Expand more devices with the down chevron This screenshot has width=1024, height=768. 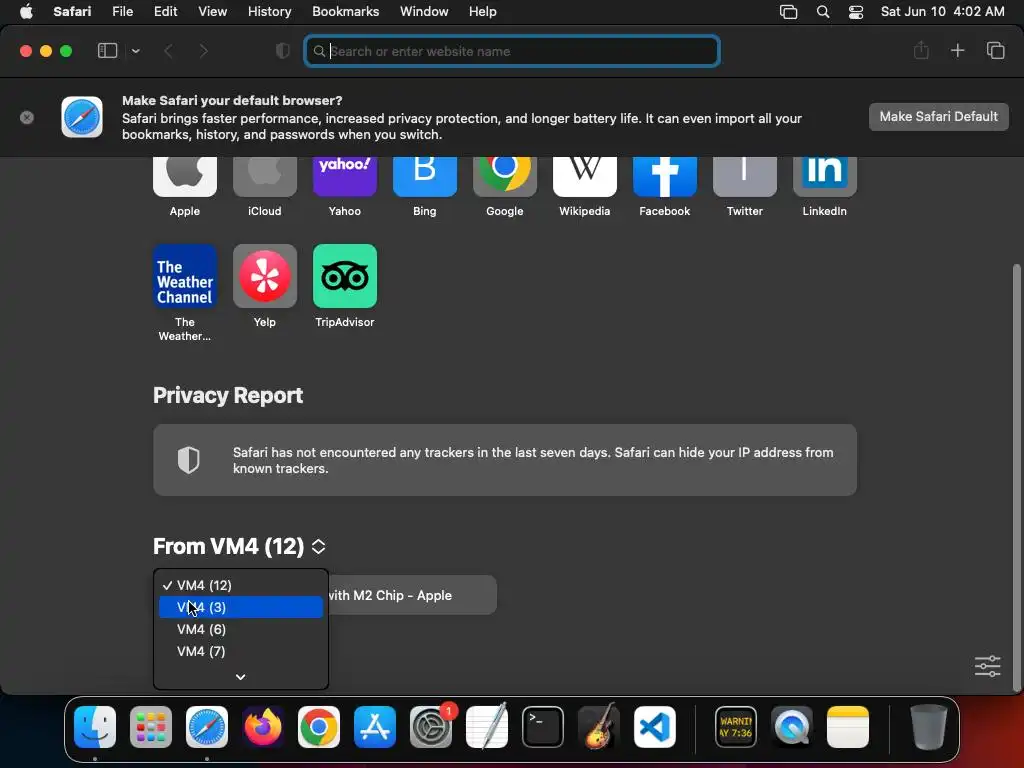pos(240,677)
